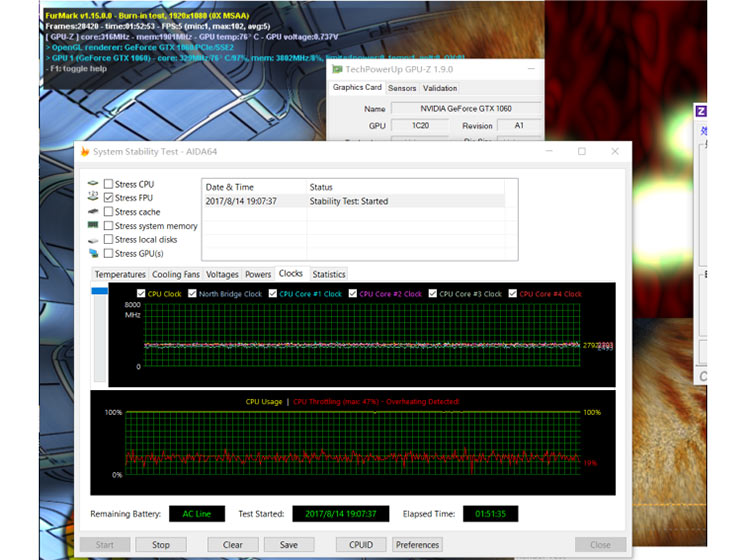Viewport: 750px width, 560px height.
Task: Click the greyed-out Close button at the bottom
Action: coord(600,545)
